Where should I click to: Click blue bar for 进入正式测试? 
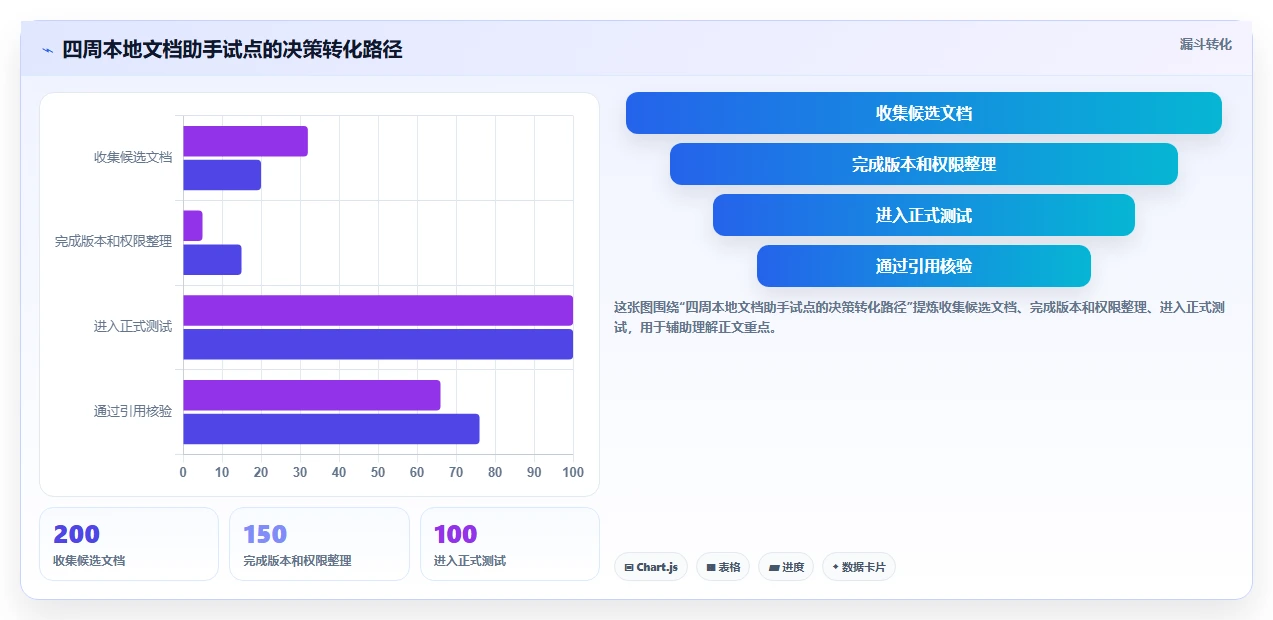coord(378,344)
